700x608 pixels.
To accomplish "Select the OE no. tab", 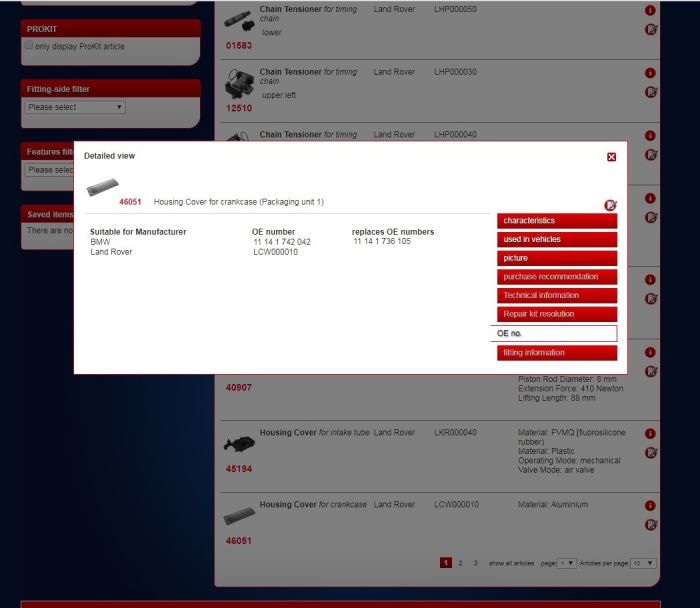I will (554, 333).
